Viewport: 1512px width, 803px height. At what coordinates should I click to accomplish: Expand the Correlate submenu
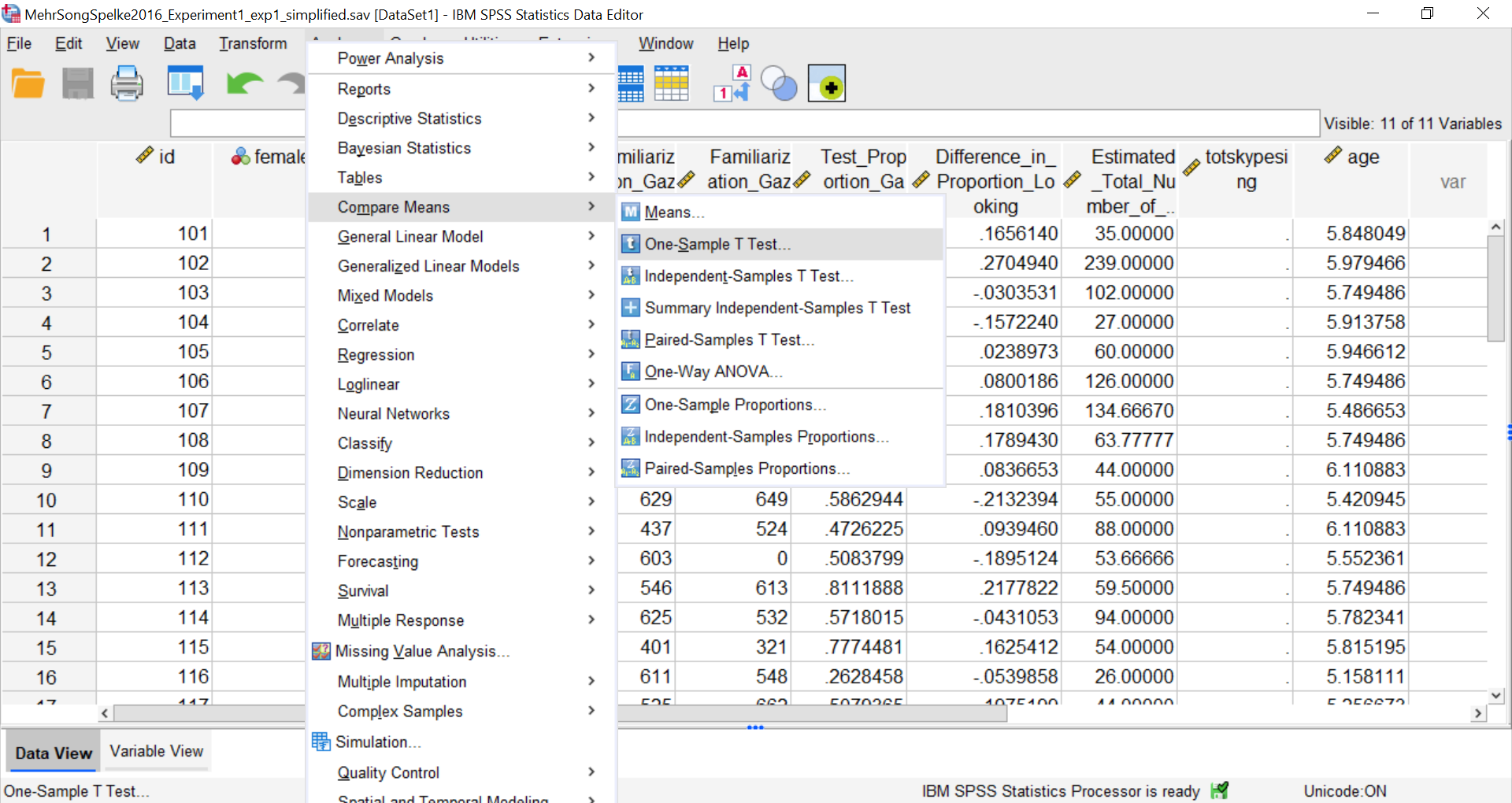coord(461,325)
